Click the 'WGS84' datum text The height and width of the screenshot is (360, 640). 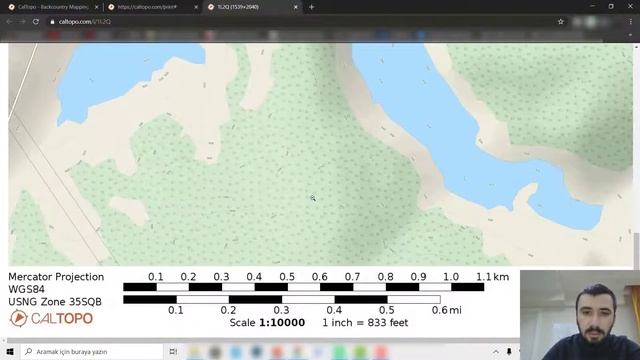(x=27, y=289)
